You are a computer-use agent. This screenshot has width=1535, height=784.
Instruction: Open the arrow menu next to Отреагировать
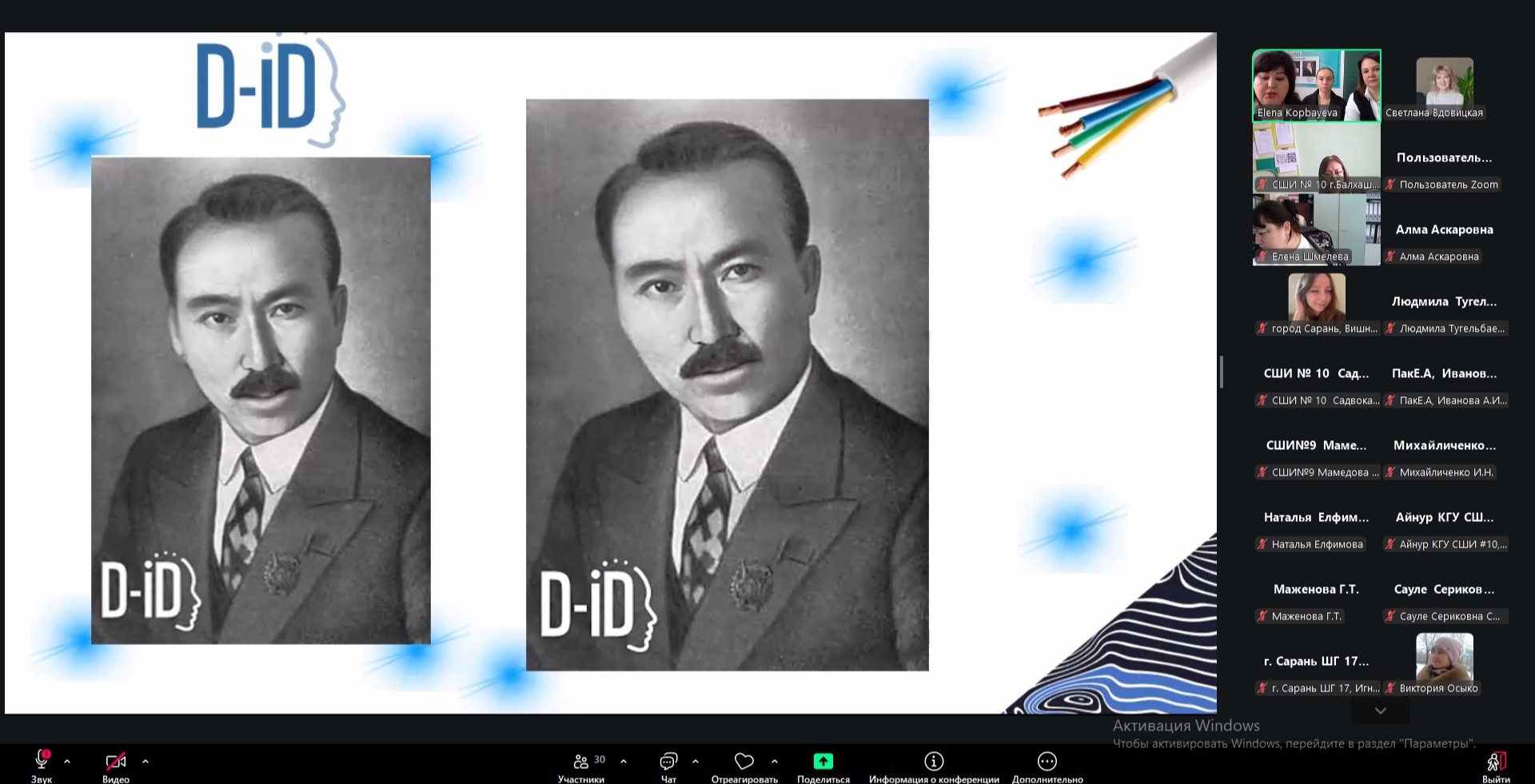[x=774, y=762]
